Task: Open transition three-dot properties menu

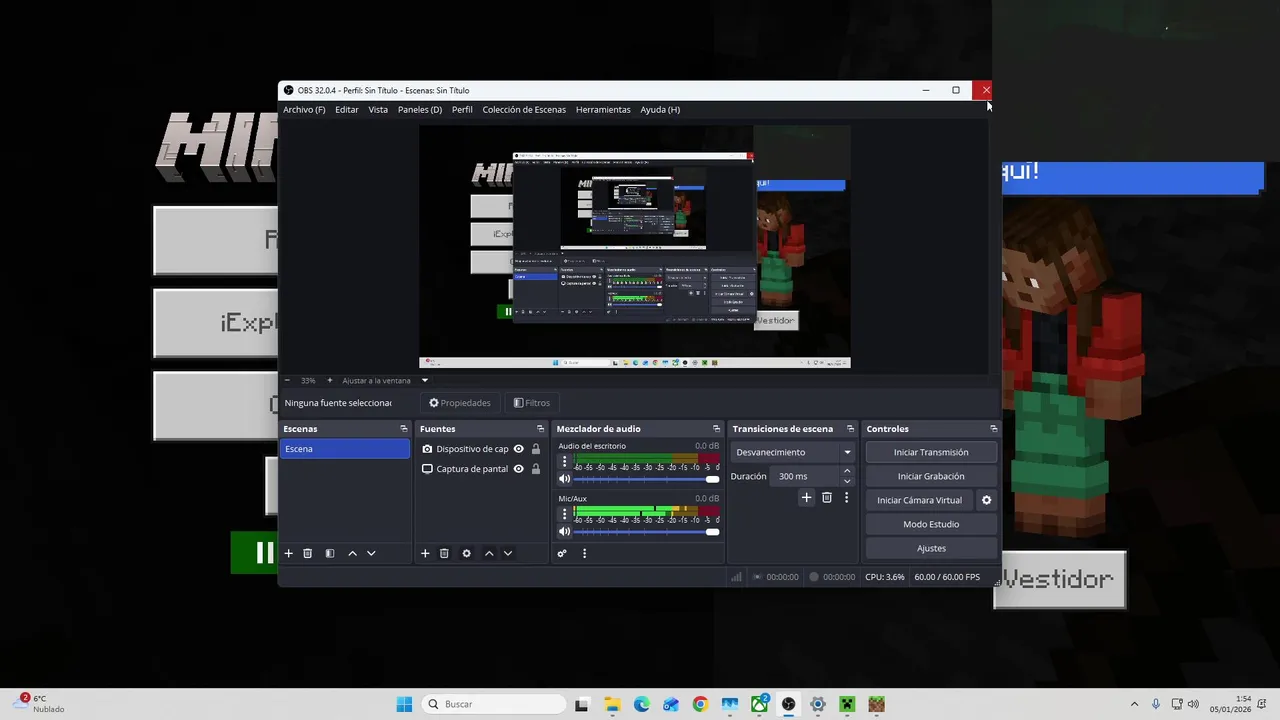Action: [846, 497]
